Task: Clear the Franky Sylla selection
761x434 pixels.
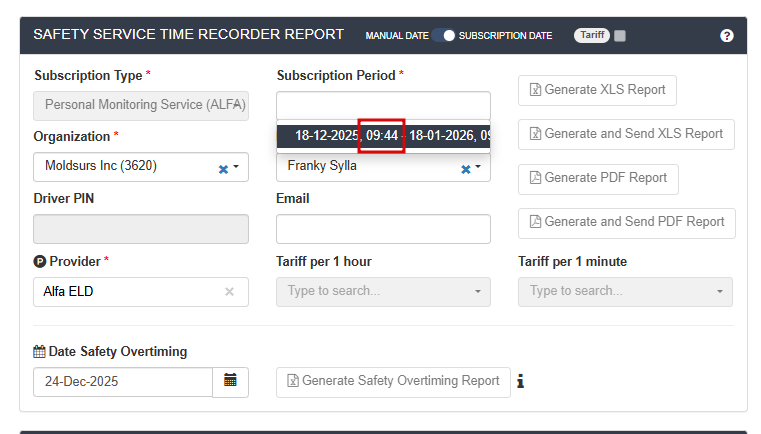Action: pos(466,169)
